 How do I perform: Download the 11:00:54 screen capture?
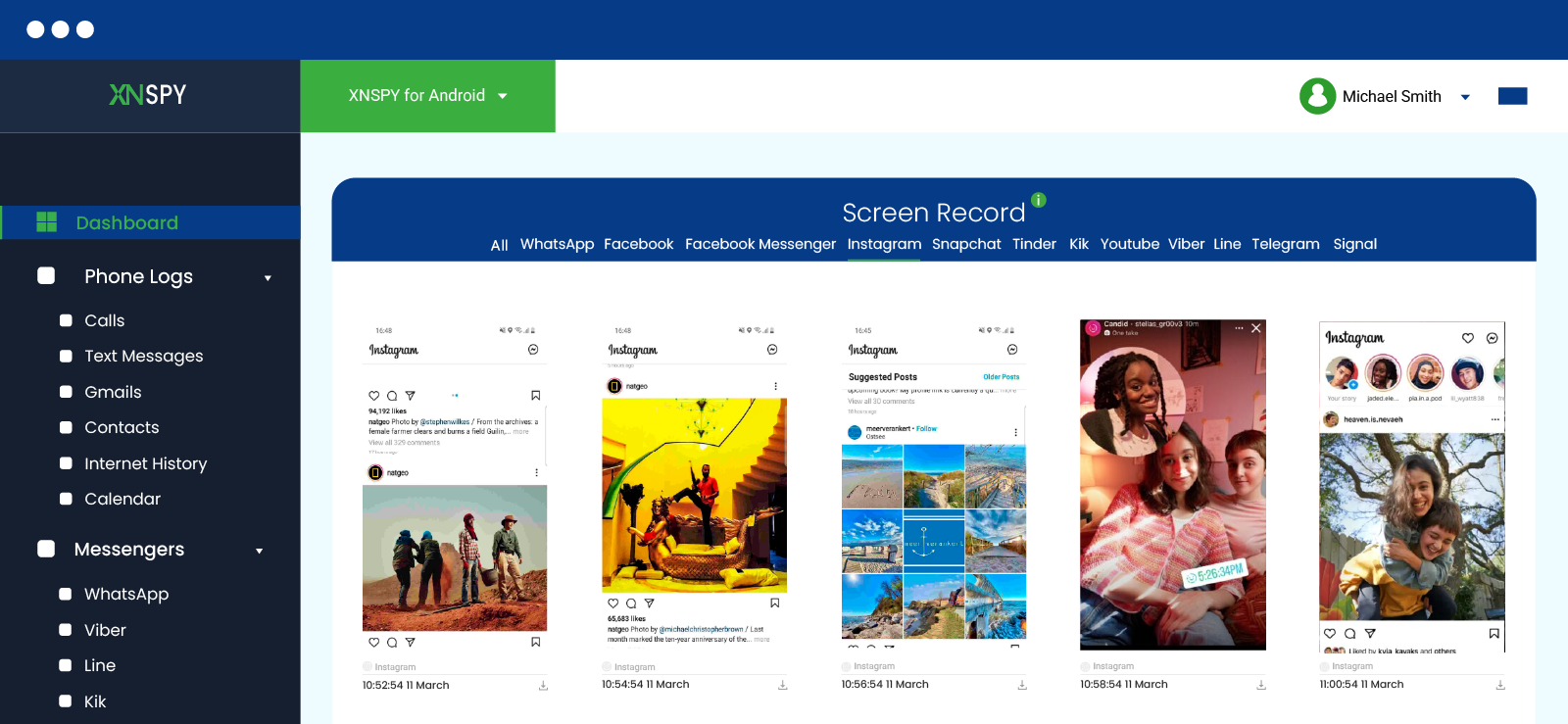pos(1500,685)
